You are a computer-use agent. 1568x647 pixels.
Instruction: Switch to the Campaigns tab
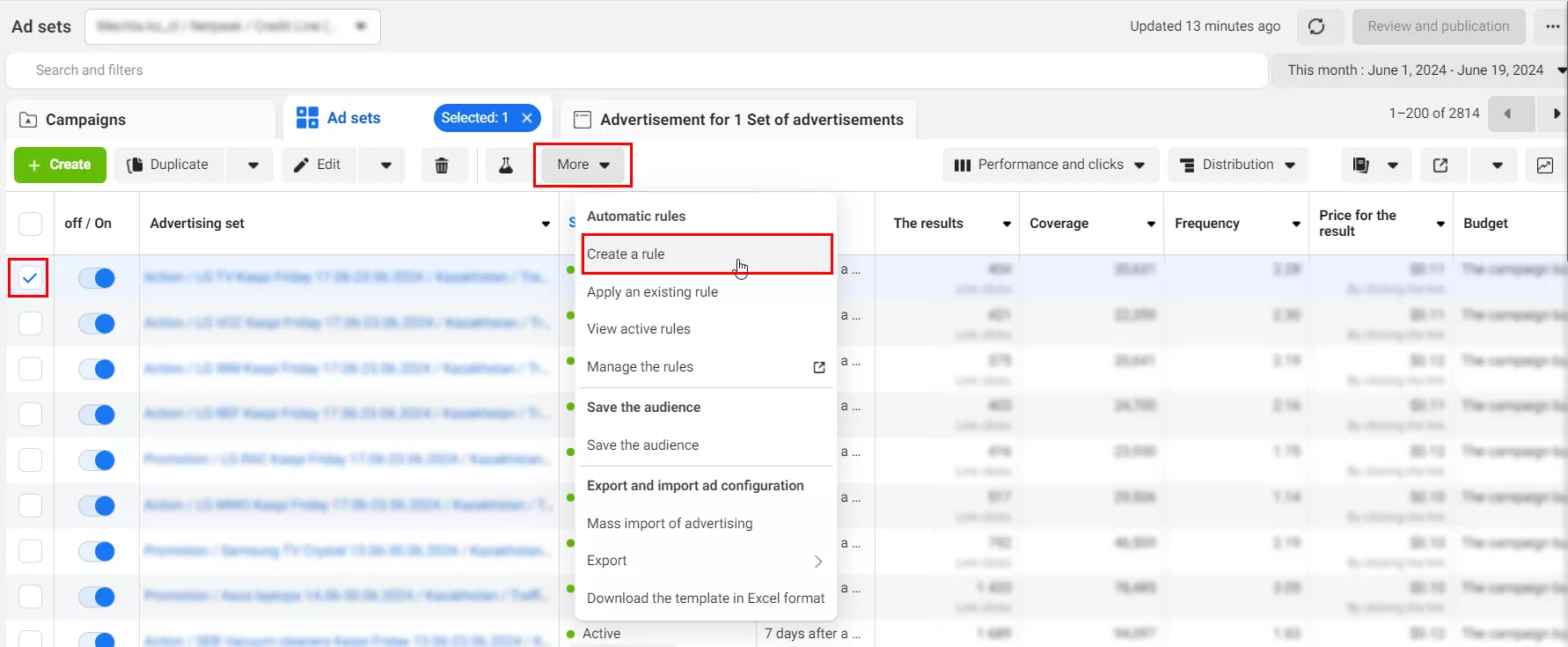pos(141,120)
